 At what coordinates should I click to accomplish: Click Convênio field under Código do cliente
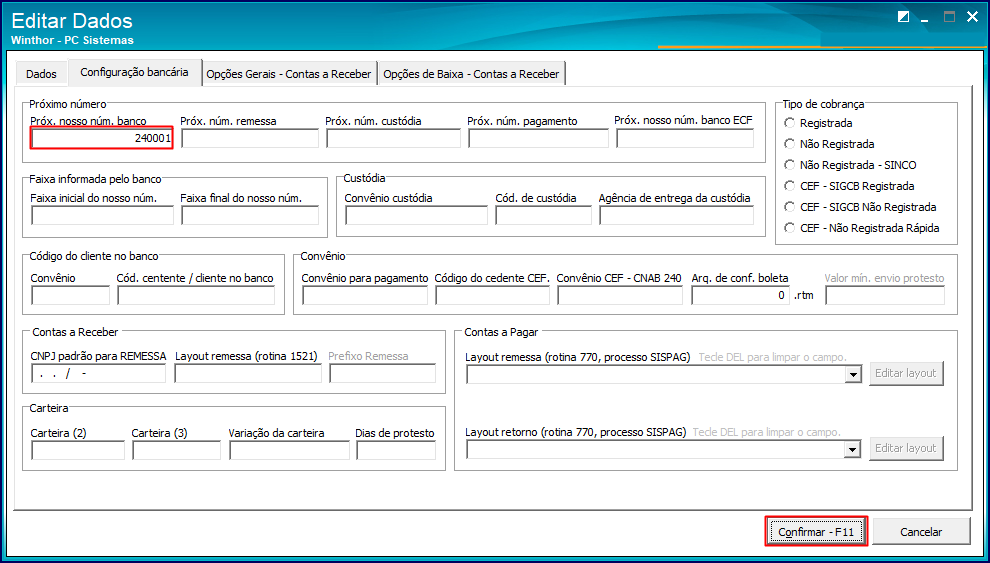click(x=71, y=295)
